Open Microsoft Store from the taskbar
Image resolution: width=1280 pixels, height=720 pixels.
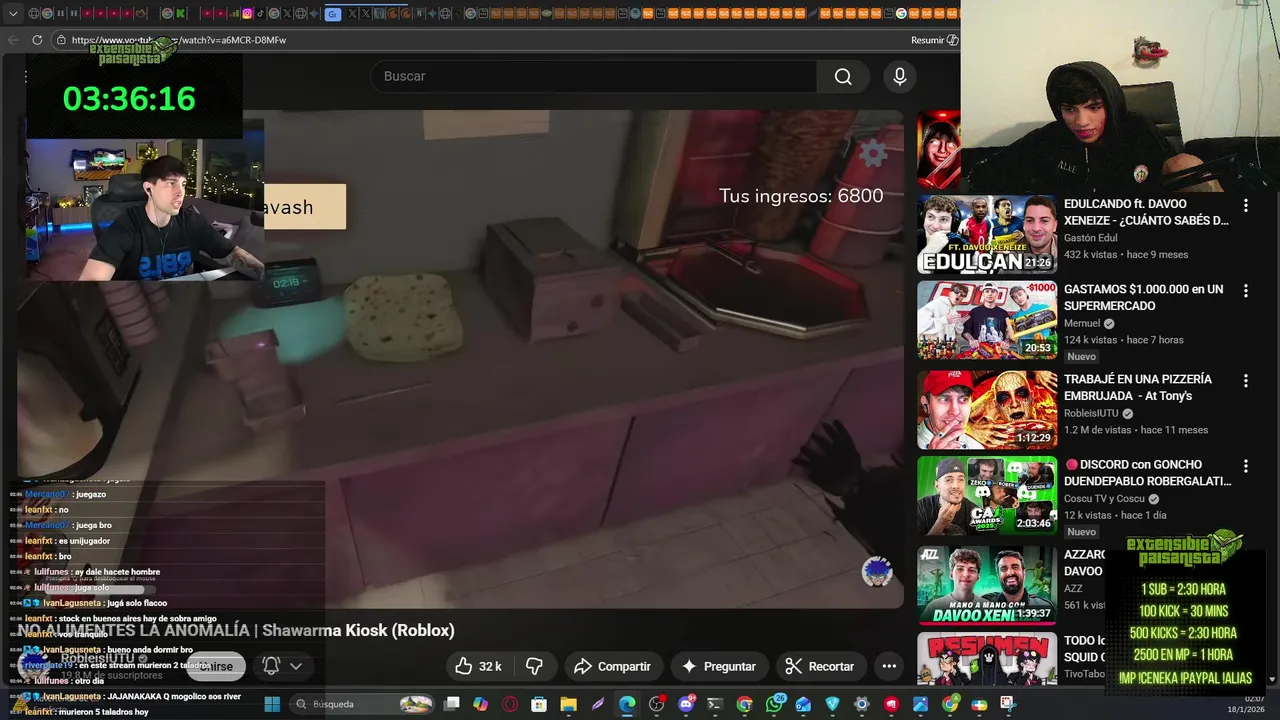[539, 704]
